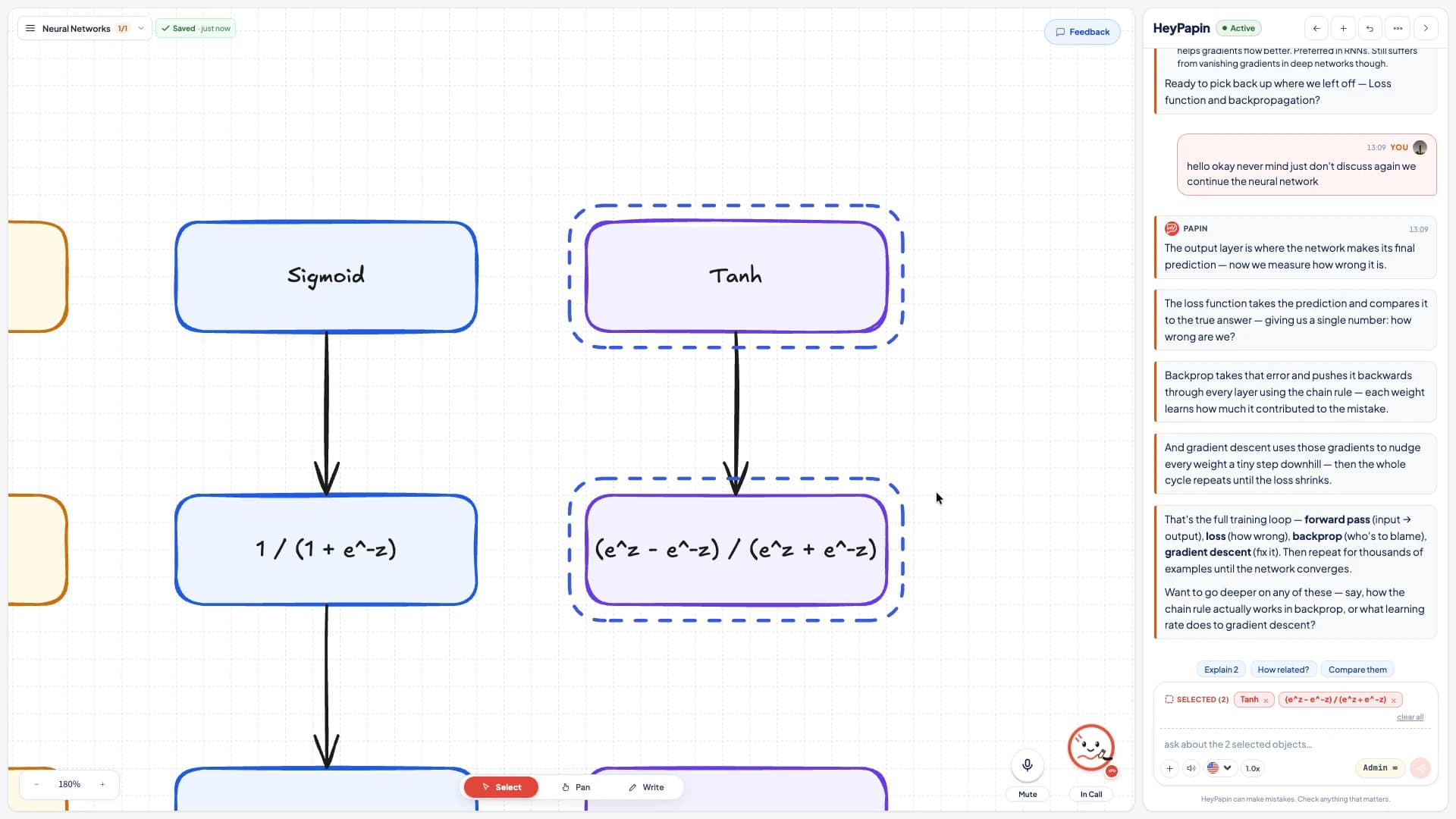Change the 1.0x playback speed
The height and width of the screenshot is (819, 1456).
point(1253,768)
